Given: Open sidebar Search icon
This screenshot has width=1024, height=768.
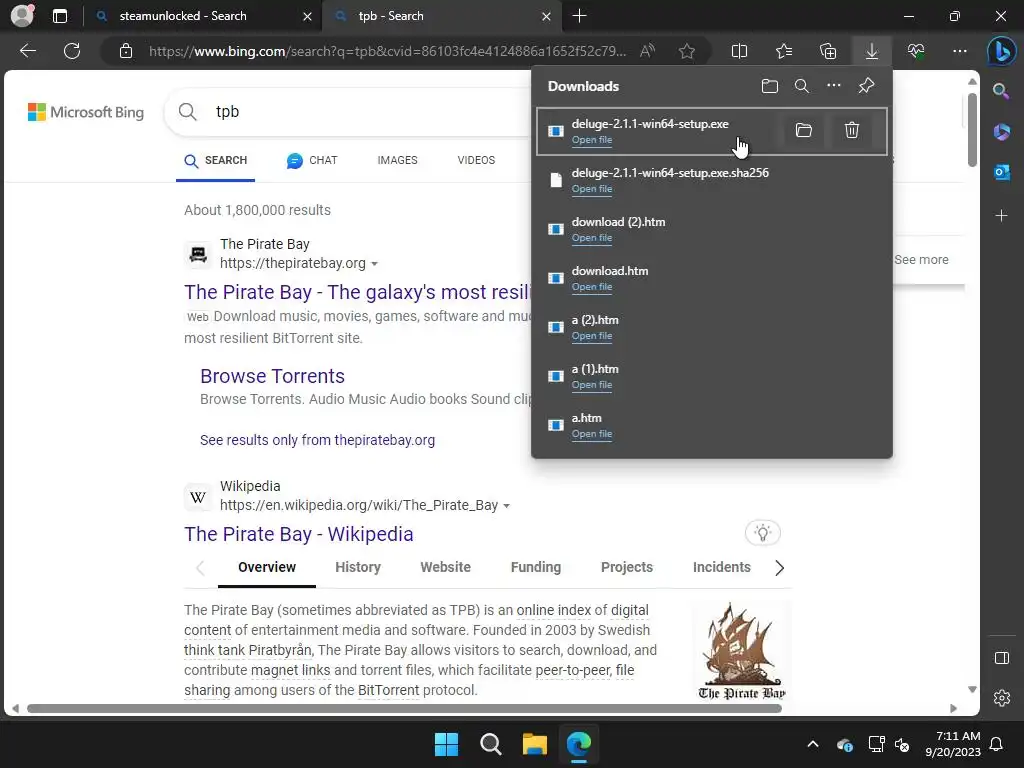Looking at the screenshot, I should click(1001, 91).
